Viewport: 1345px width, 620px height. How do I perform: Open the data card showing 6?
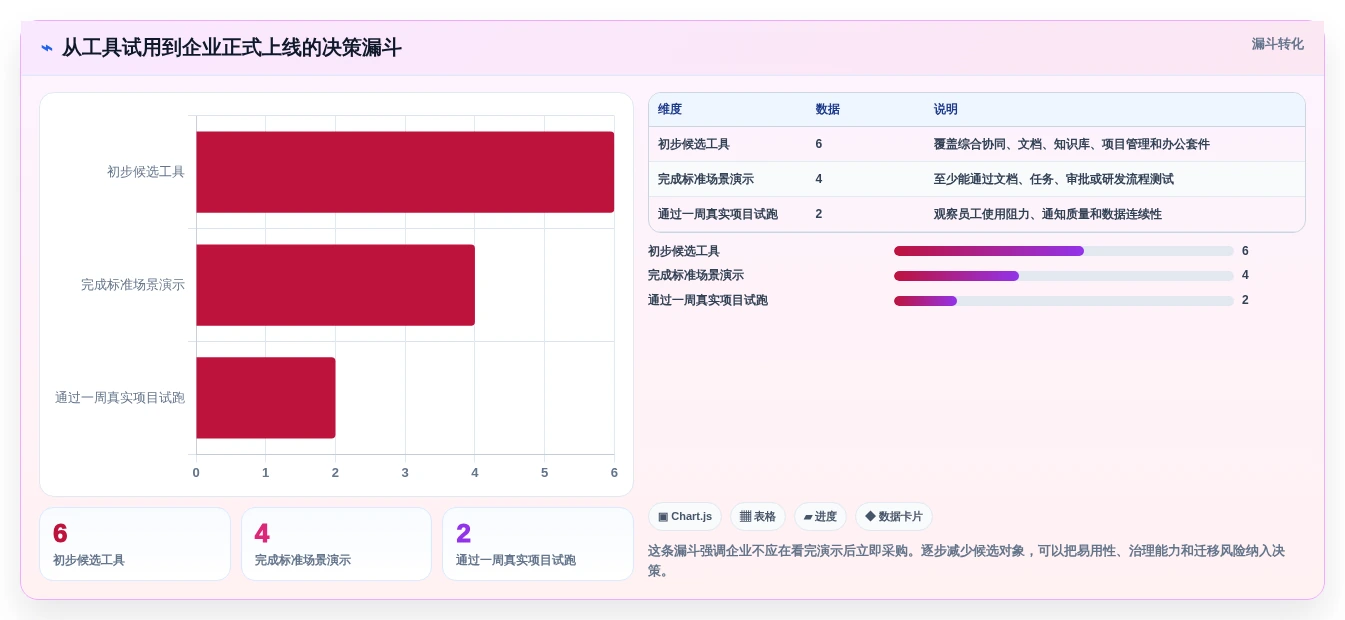tap(135, 544)
